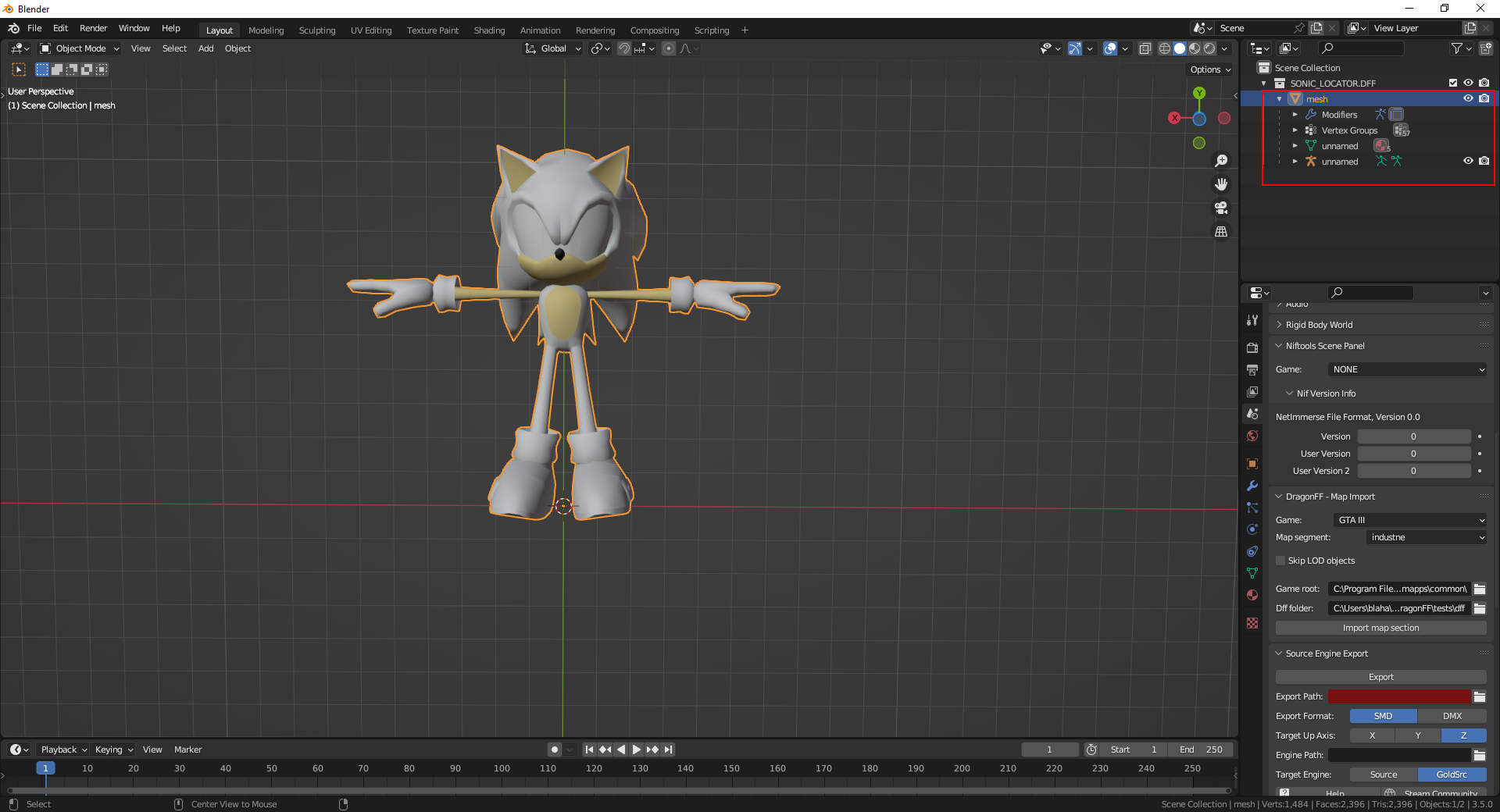
Task: Click the Select Box tool icon
Action: pos(20,69)
